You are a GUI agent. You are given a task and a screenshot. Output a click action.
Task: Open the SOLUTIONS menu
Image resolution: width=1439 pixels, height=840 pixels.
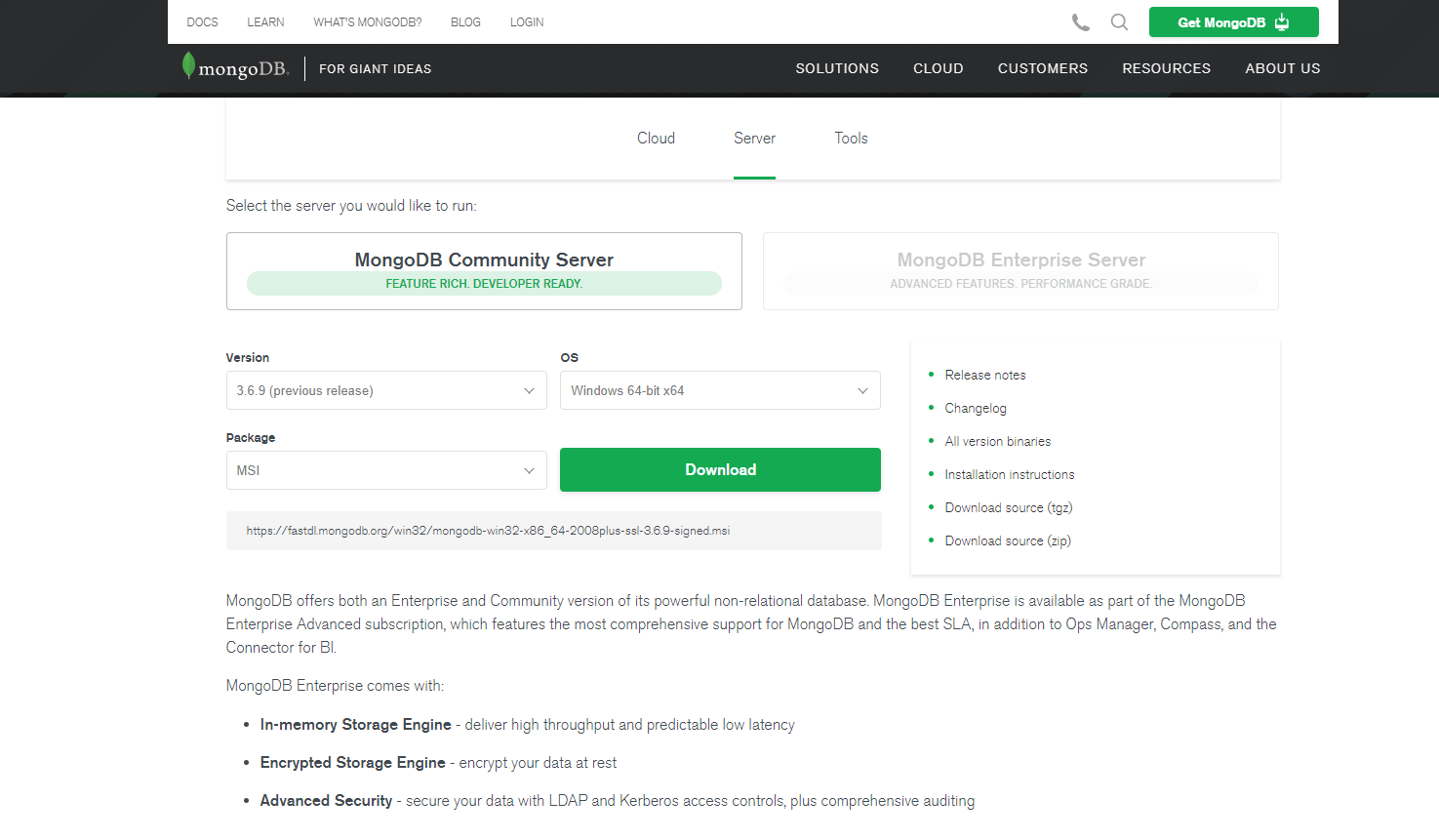[x=837, y=68]
